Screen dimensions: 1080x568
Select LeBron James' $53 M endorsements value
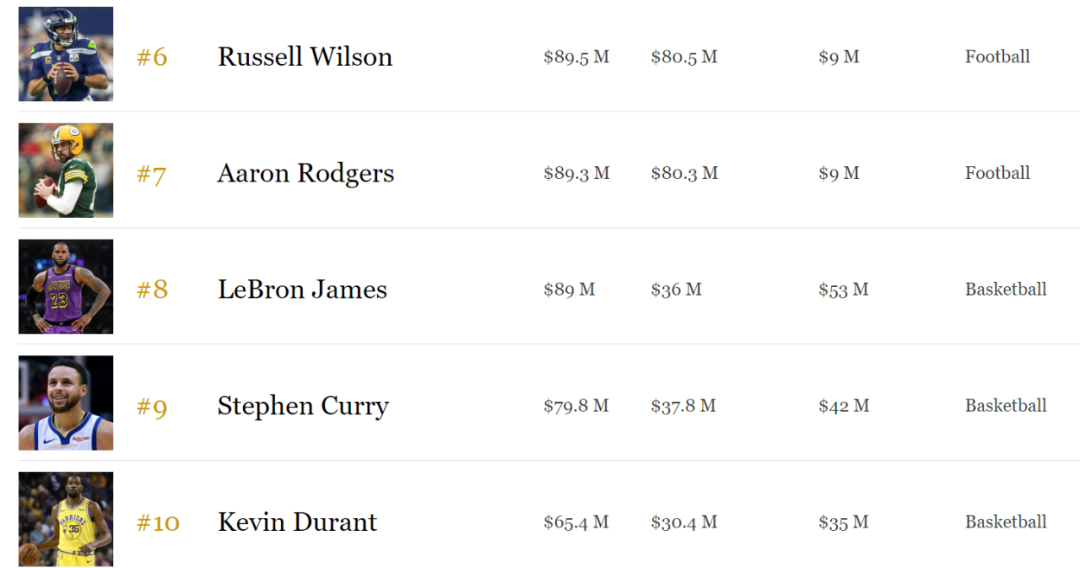[843, 290]
